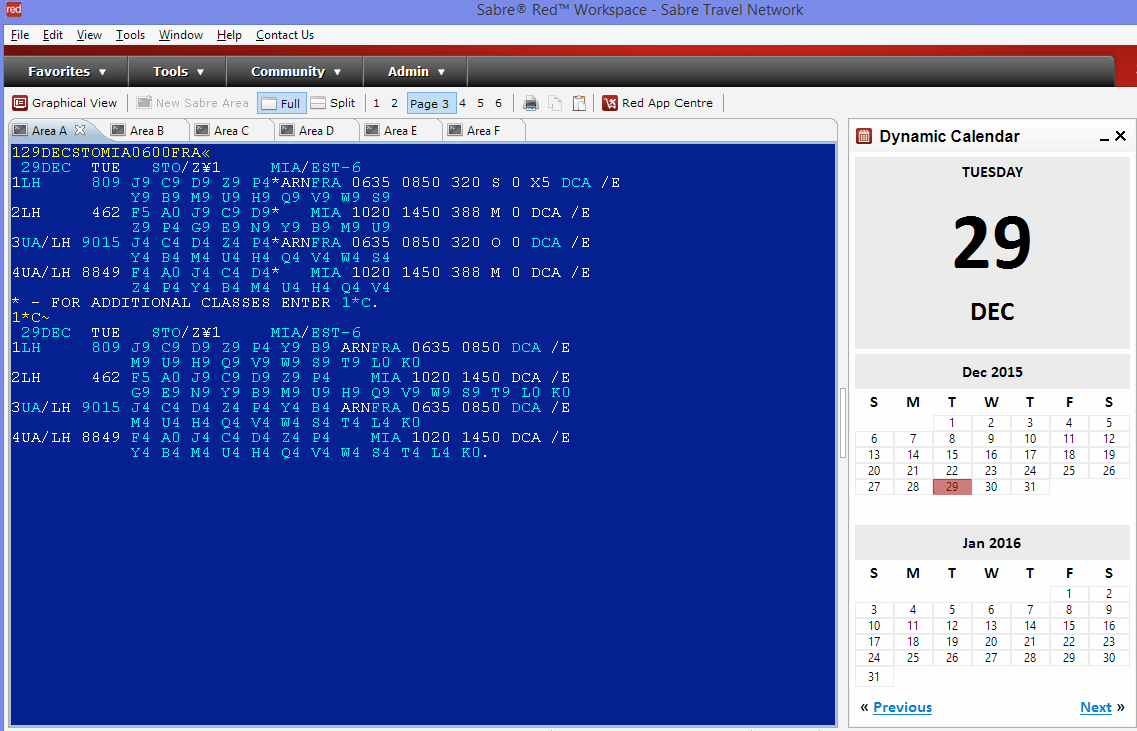Image resolution: width=1137 pixels, height=731 pixels.
Task: Expand the Favorites dropdown
Action: pos(67,71)
